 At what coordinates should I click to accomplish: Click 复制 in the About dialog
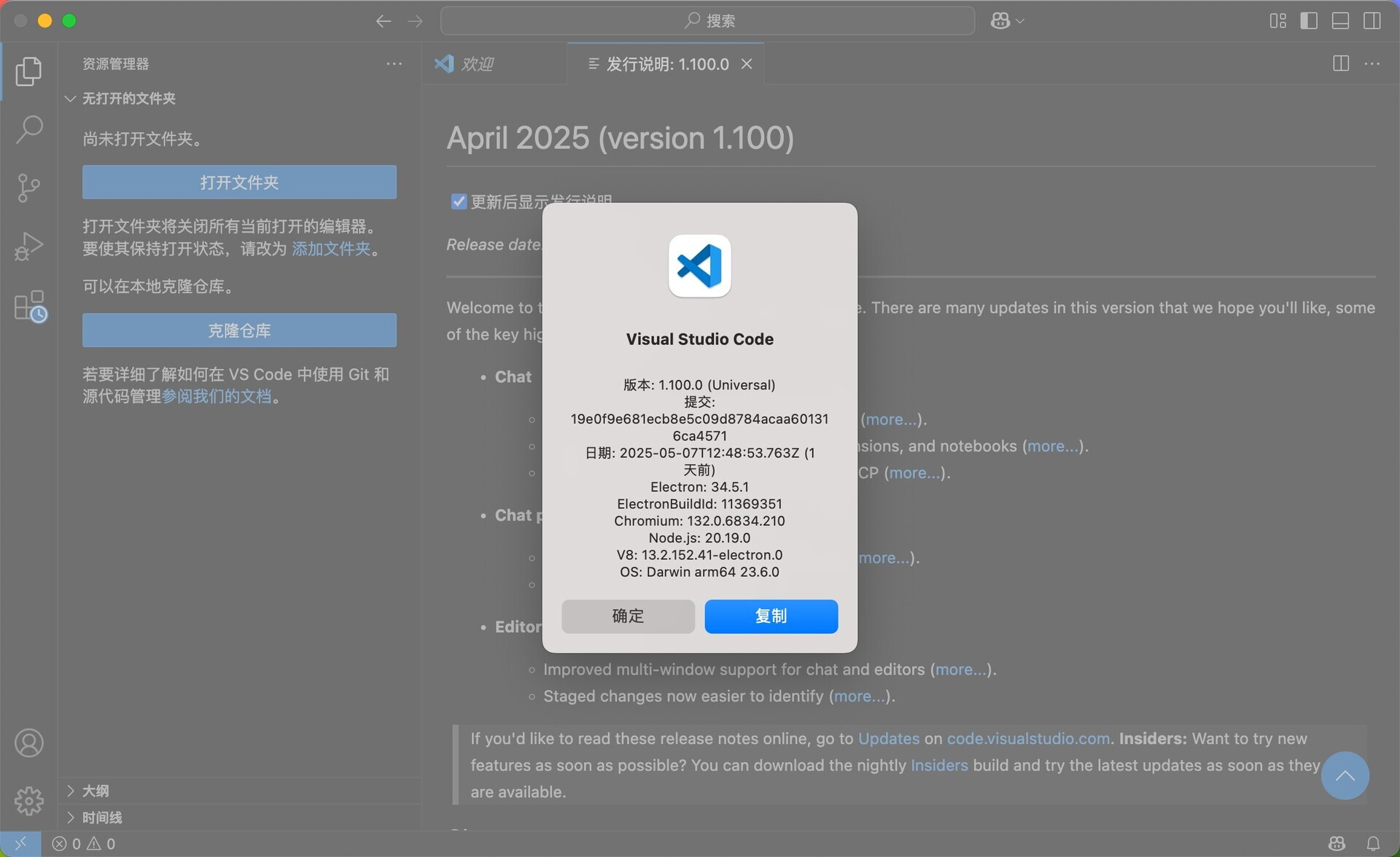pos(771,616)
